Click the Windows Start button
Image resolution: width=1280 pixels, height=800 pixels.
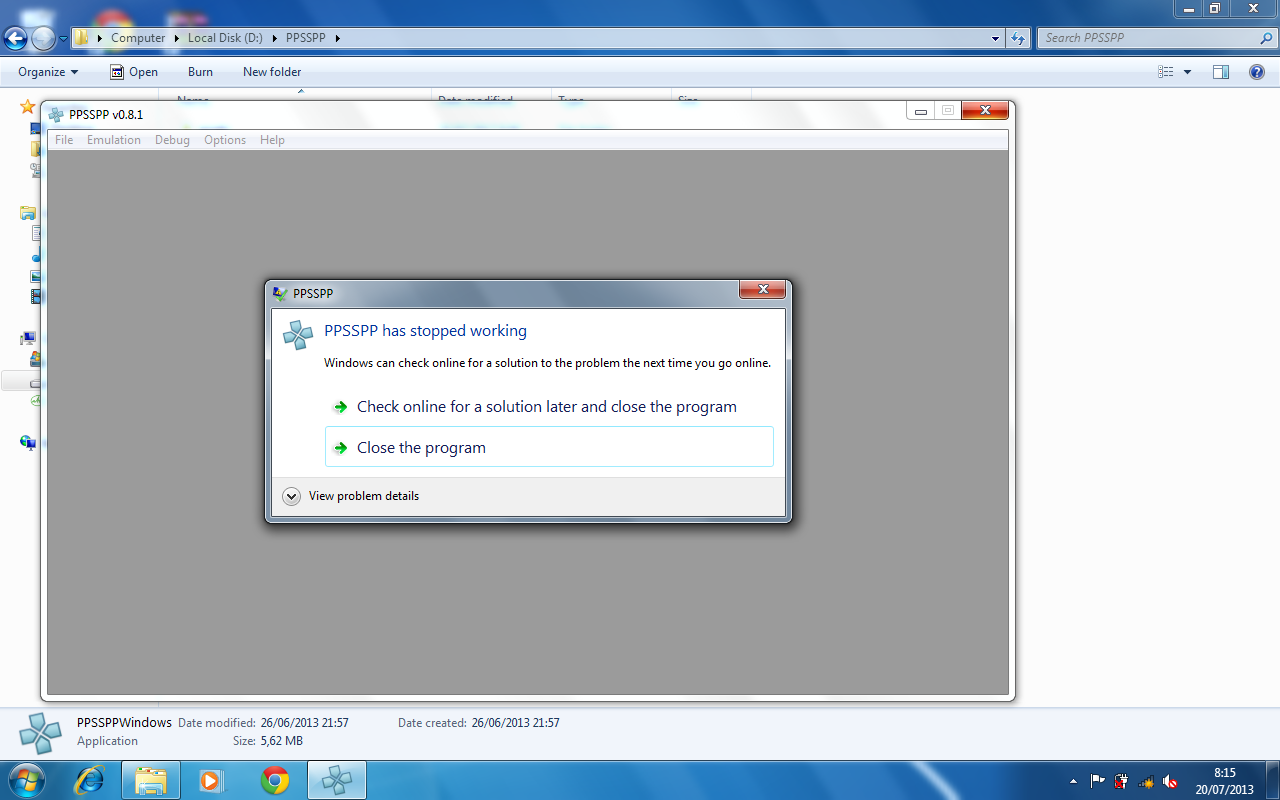click(25, 779)
